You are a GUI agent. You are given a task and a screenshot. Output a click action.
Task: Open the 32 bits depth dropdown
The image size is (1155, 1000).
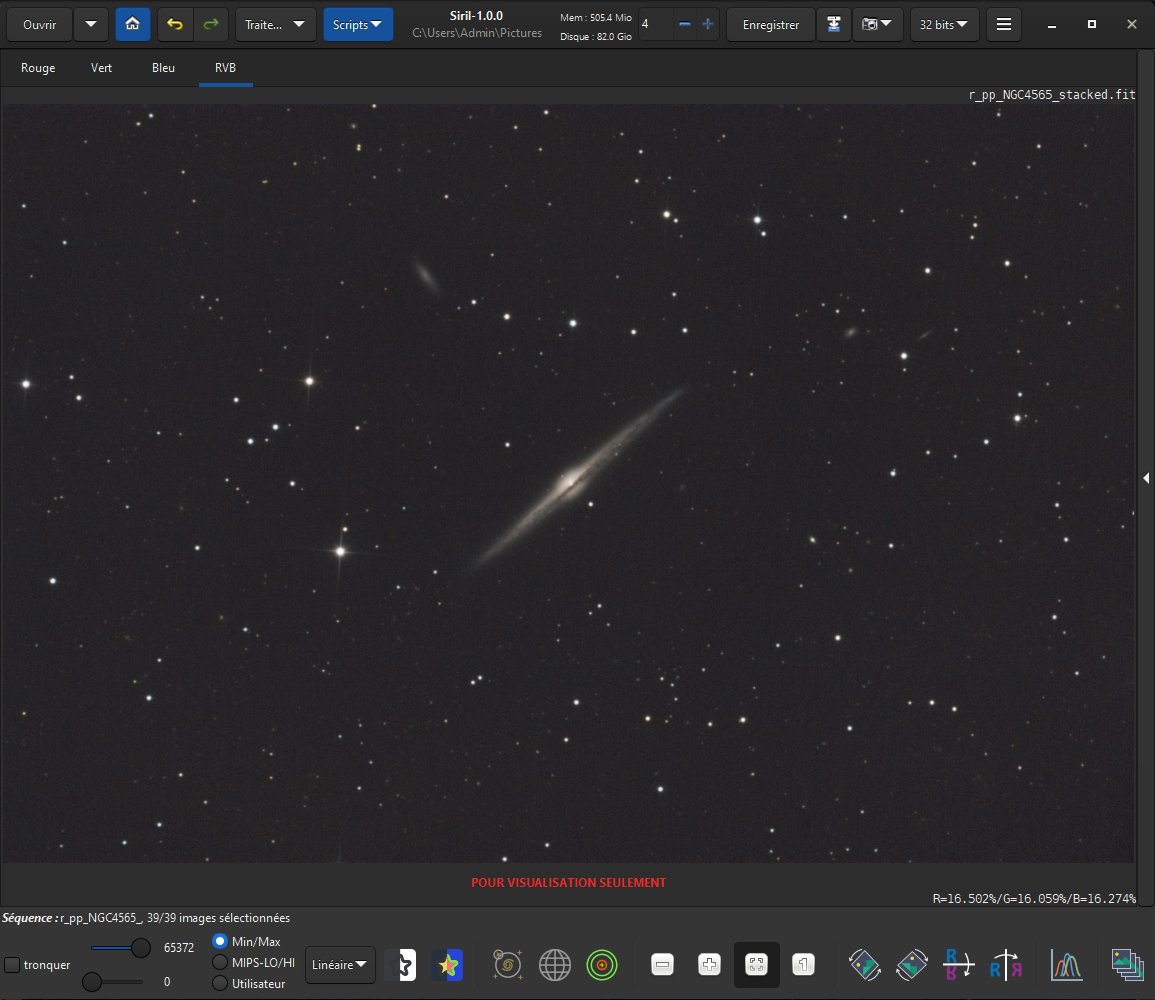point(944,24)
